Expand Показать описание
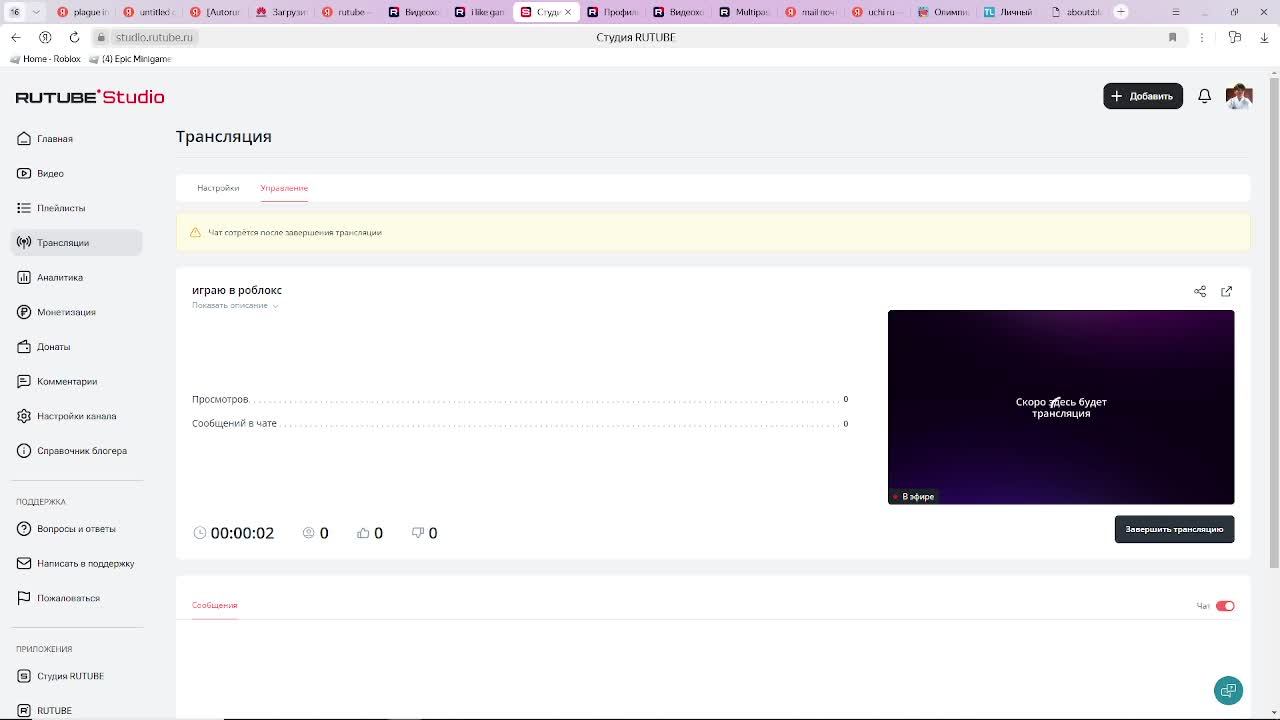Screen dimensions: 1280x720 tap(235, 305)
